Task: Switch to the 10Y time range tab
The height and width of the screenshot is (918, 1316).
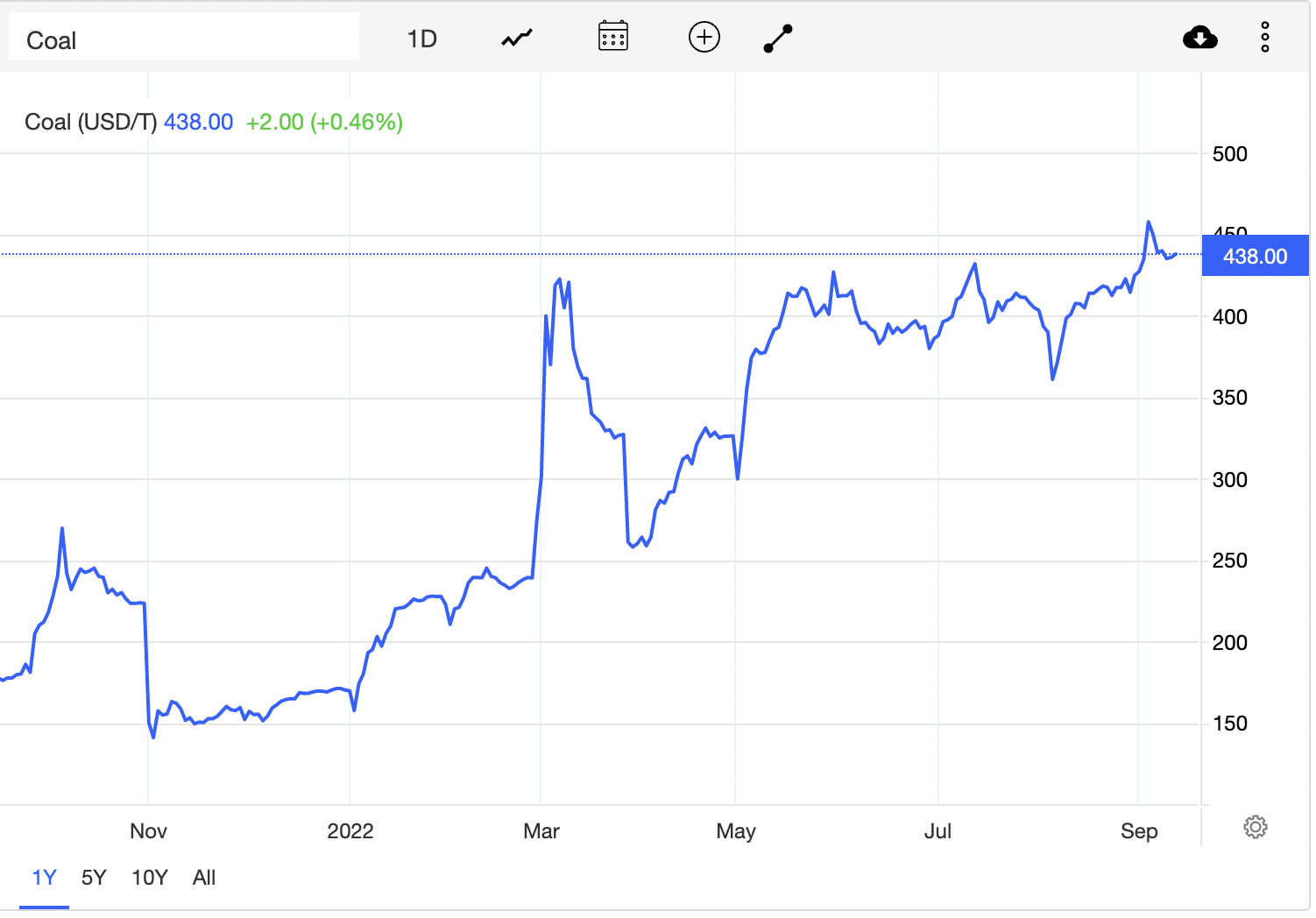Action: [149, 878]
